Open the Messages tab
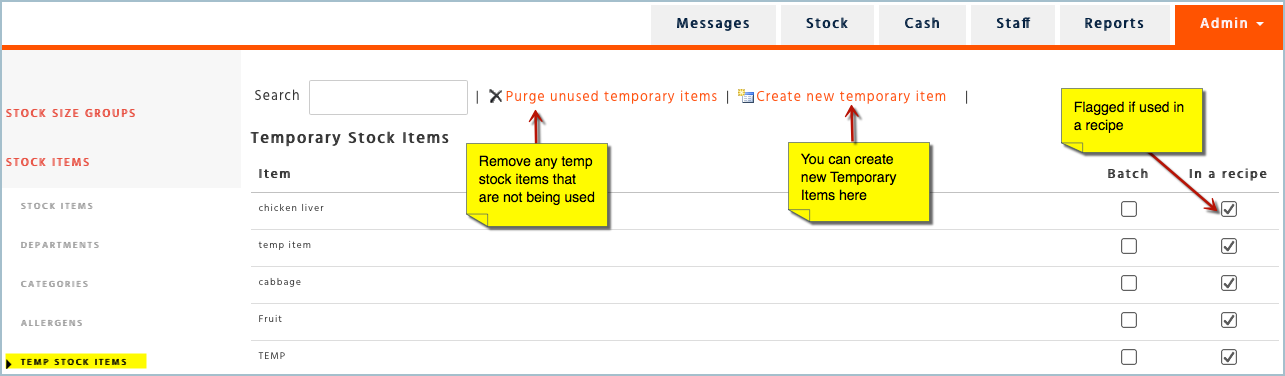This screenshot has width=1285, height=376. (x=713, y=25)
